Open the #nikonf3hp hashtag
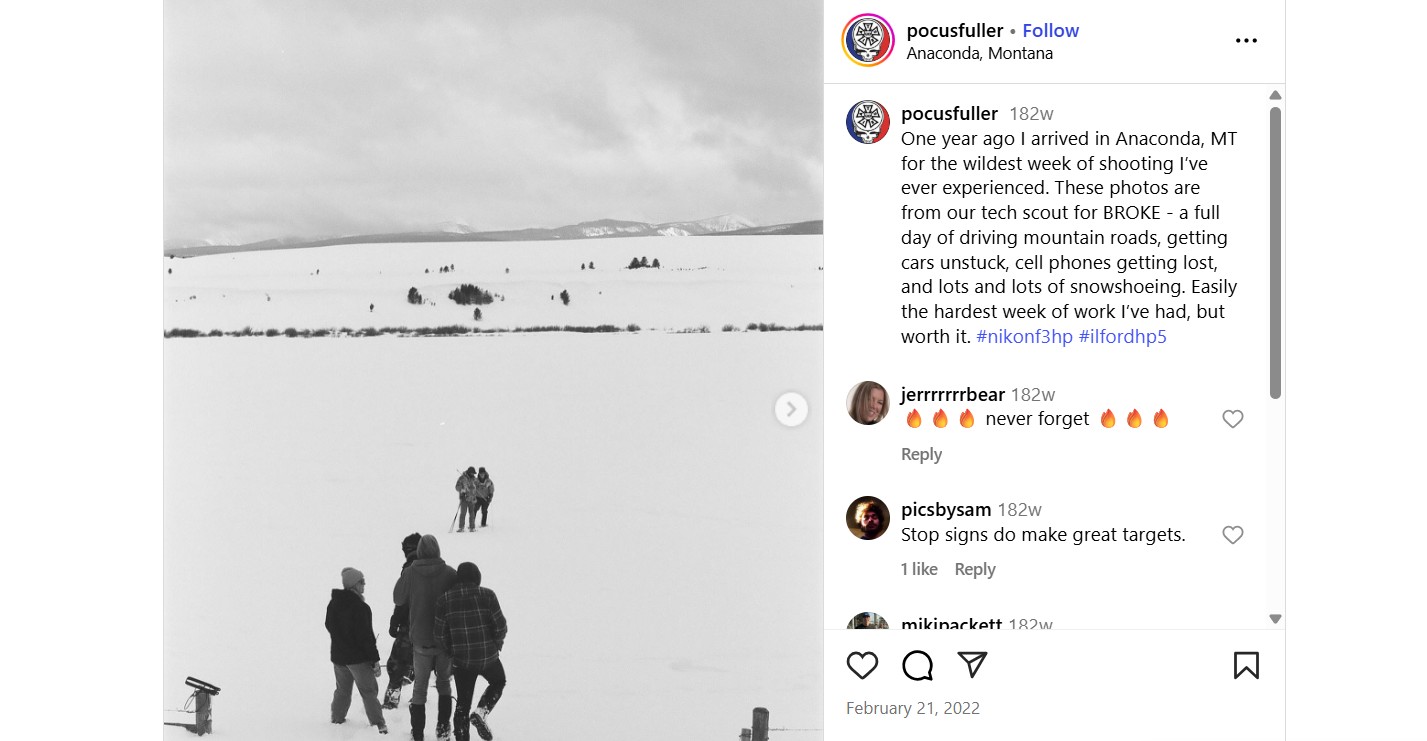1427x741 pixels. pos(1024,337)
